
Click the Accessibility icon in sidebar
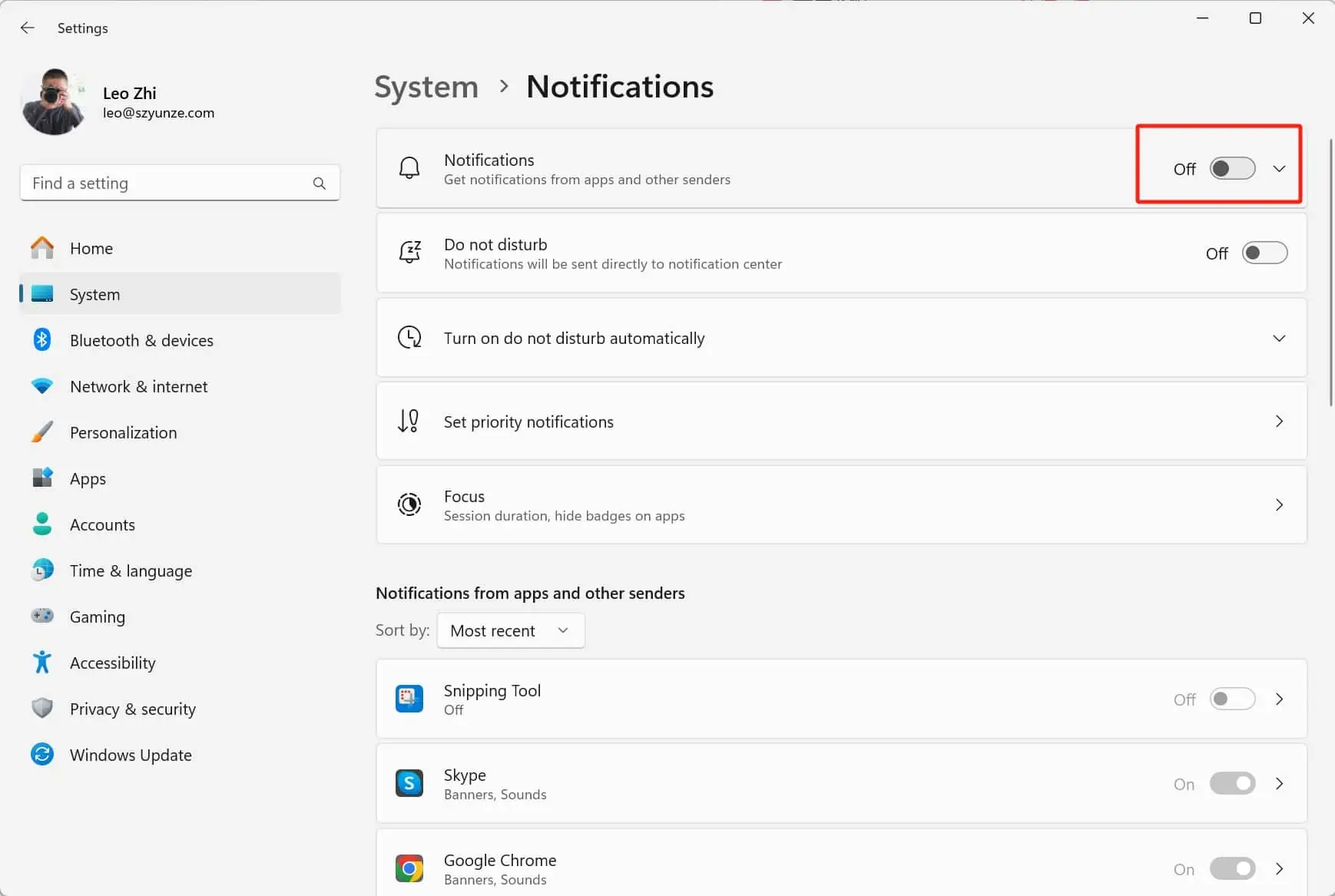click(x=42, y=663)
